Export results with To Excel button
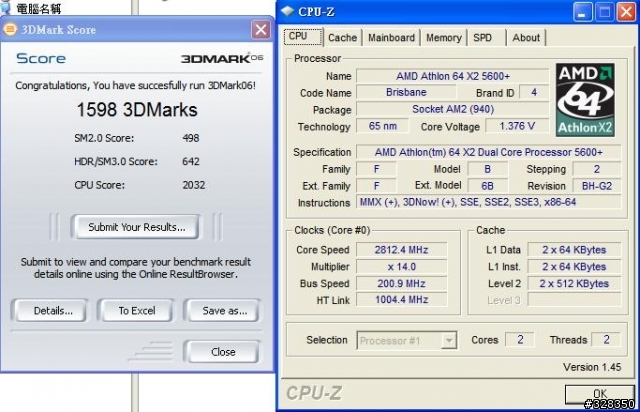 (x=137, y=311)
